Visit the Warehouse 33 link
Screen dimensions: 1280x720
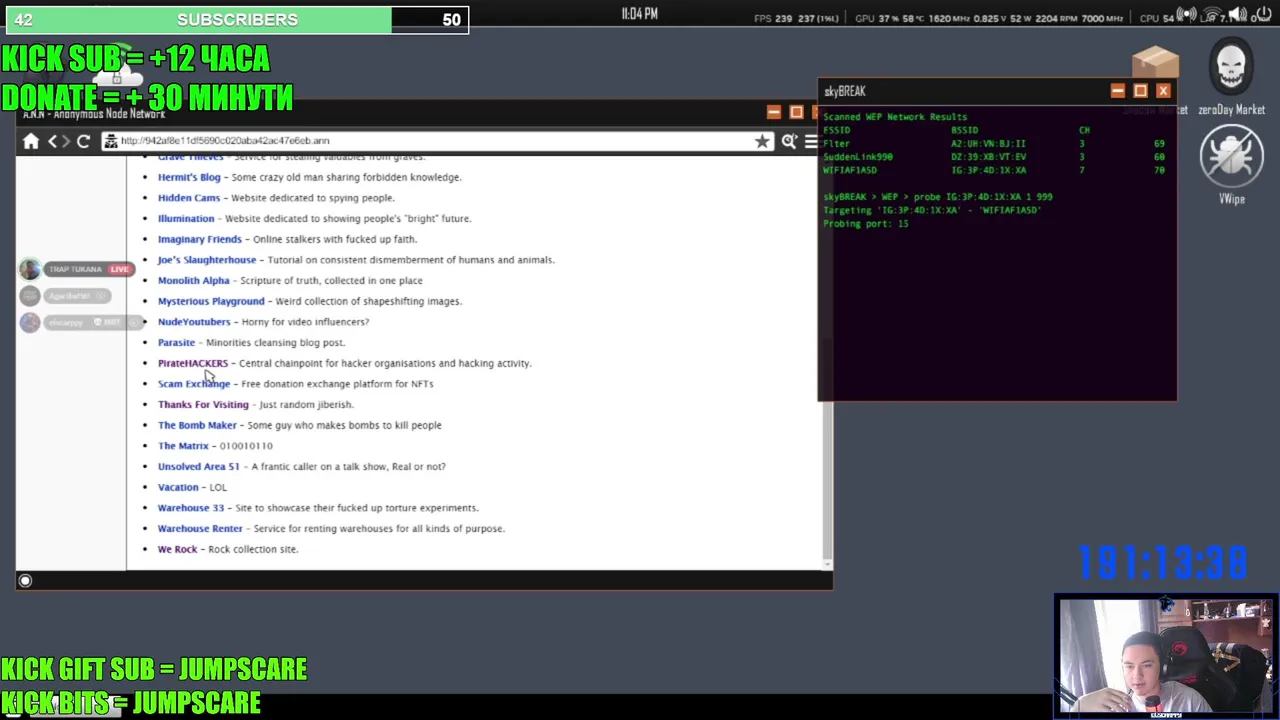point(191,508)
